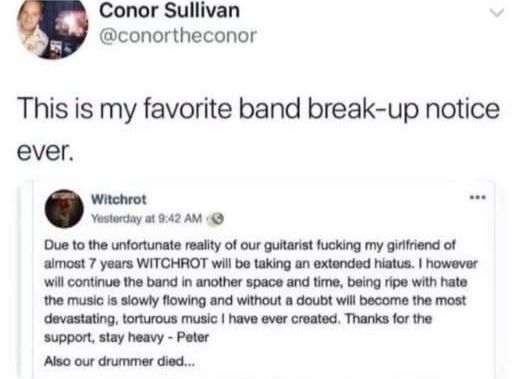Open Conor Sullivan's profile picture

53,28
